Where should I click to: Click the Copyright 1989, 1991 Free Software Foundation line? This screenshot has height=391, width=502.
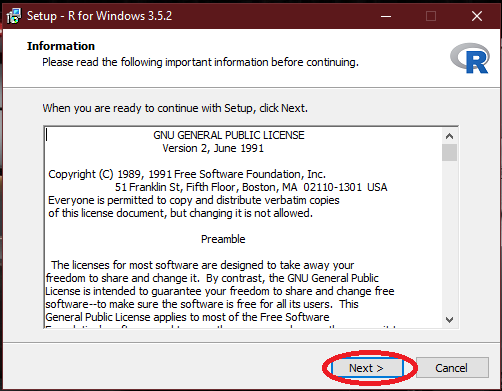pyautogui.click(x=187, y=174)
